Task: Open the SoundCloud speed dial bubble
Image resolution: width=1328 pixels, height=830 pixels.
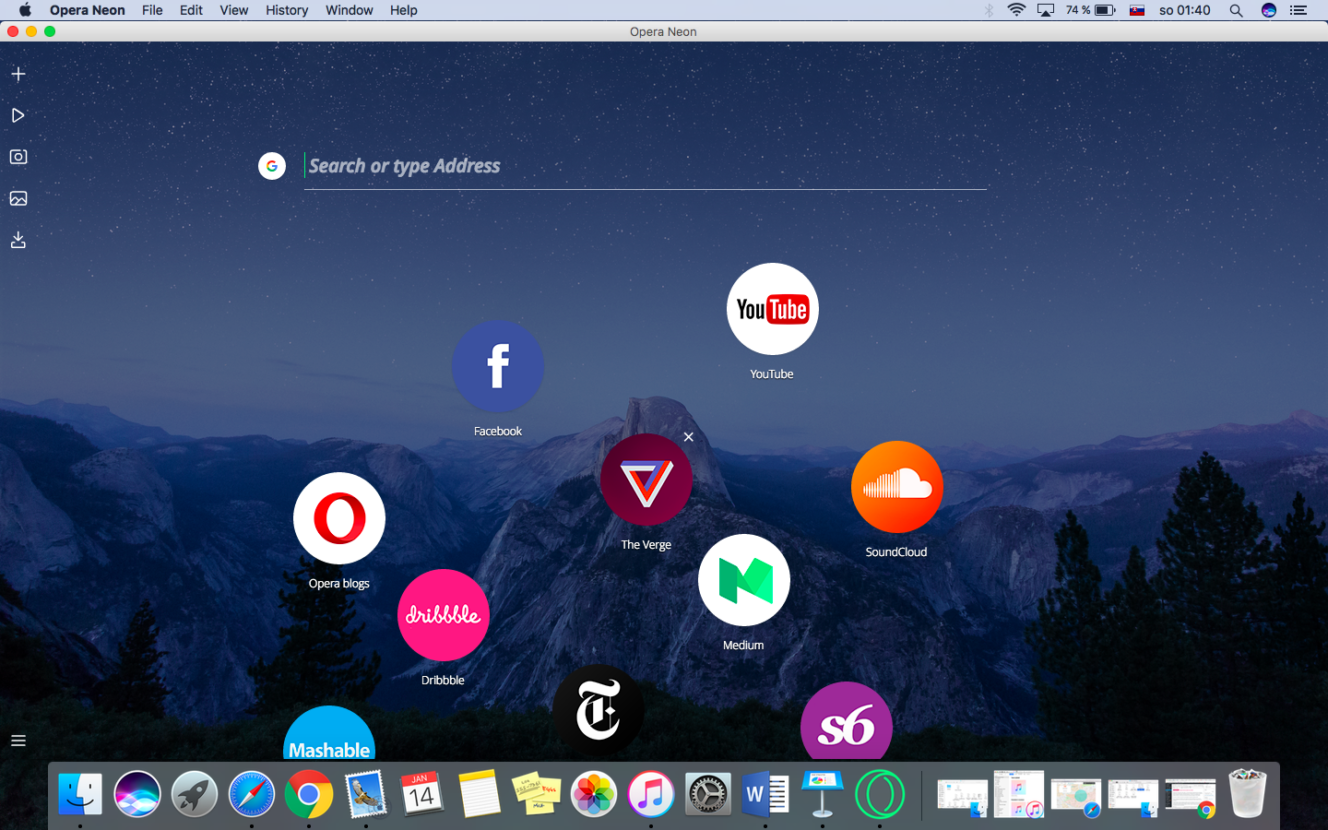Action: (897, 487)
